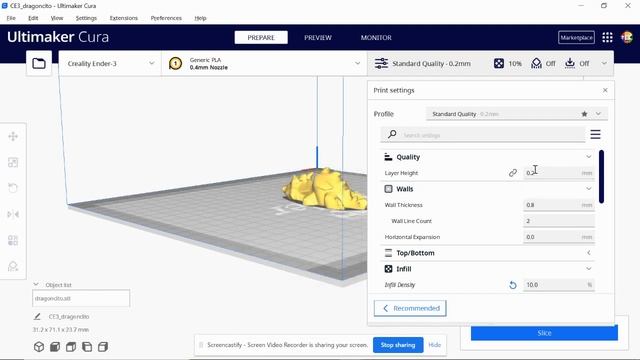
Task: Switch to top view cube icon
Action: pos(71,347)
